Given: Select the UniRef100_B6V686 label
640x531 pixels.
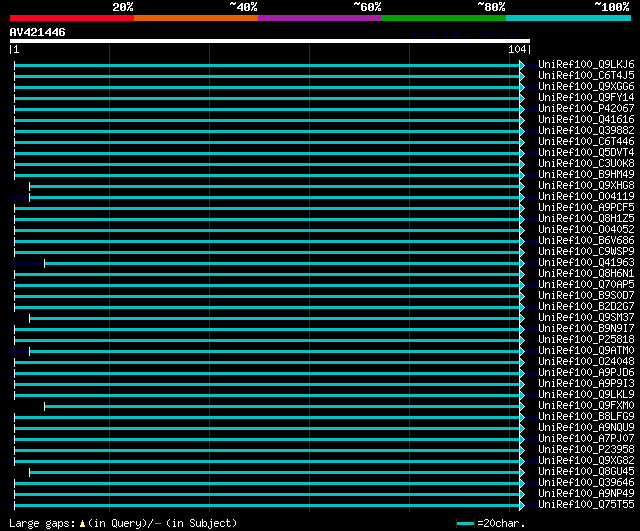Looking at the screenshot, I should 586,241.
